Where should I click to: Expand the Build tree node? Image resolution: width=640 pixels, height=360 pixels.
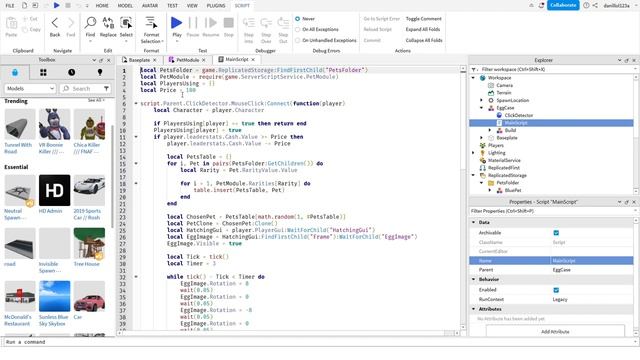(x=490, y=130)
